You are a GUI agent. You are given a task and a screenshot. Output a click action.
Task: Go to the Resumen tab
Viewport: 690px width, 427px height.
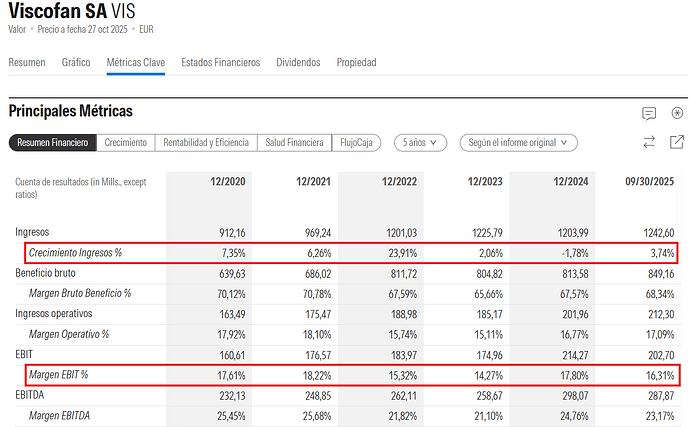(x=27, y=62)
